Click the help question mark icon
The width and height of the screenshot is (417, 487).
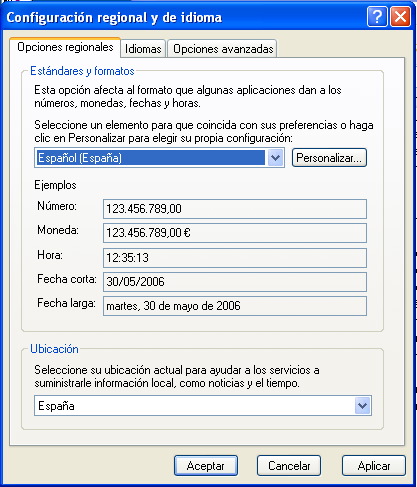(x=377, y=16)
